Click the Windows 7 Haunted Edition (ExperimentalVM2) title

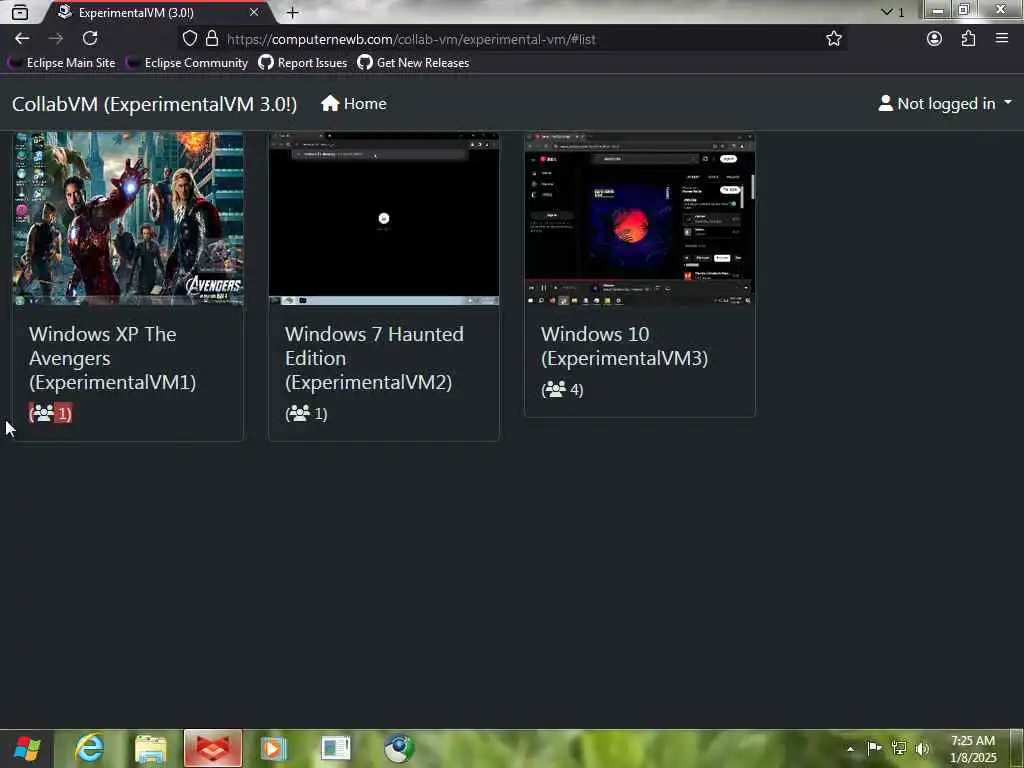[x=374, y=358]
